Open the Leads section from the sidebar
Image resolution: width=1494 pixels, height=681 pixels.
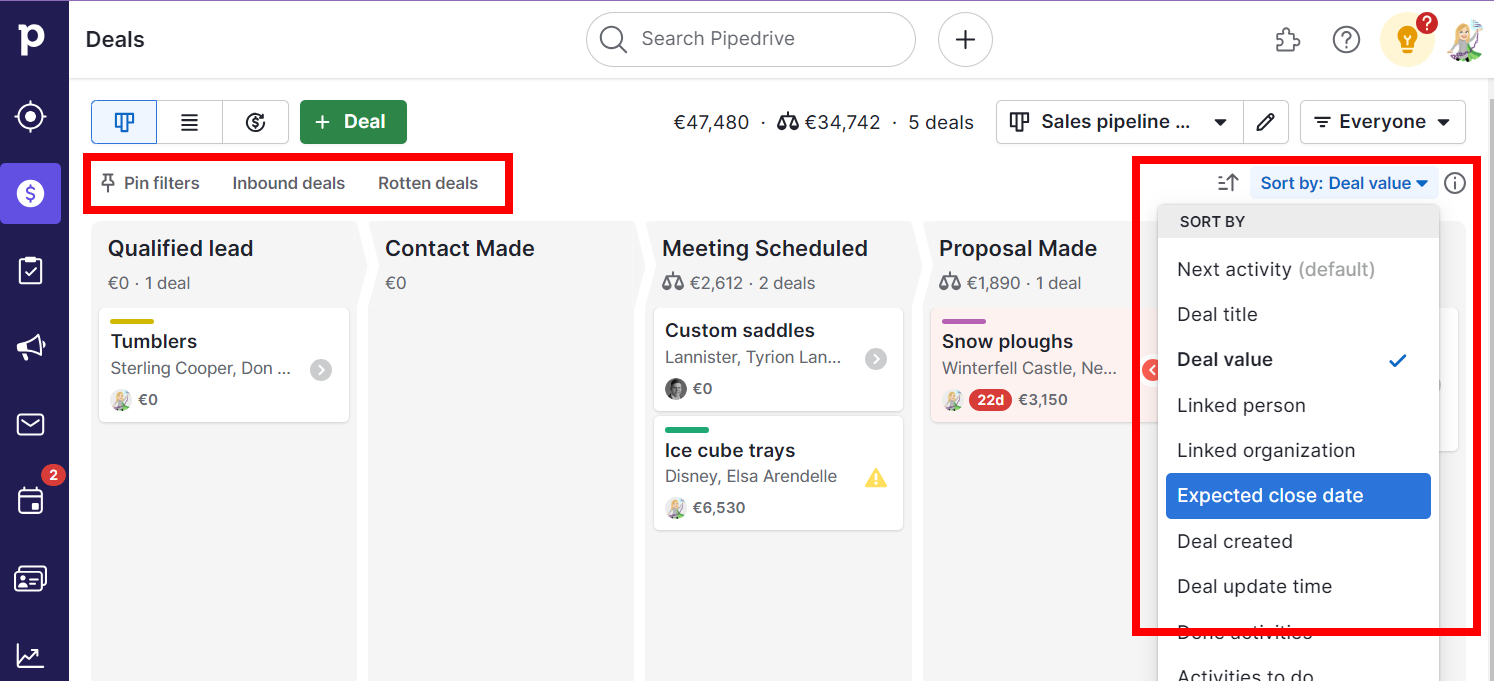pyautogui.click(x=31, y=115)
